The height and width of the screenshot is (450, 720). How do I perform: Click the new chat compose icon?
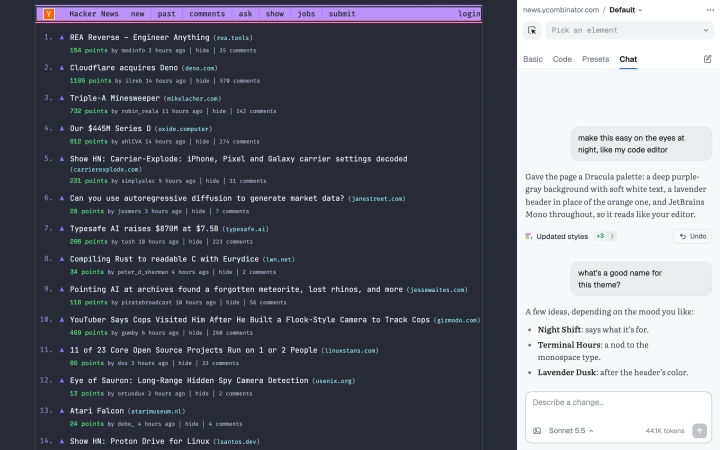click(x=707, y=59)
